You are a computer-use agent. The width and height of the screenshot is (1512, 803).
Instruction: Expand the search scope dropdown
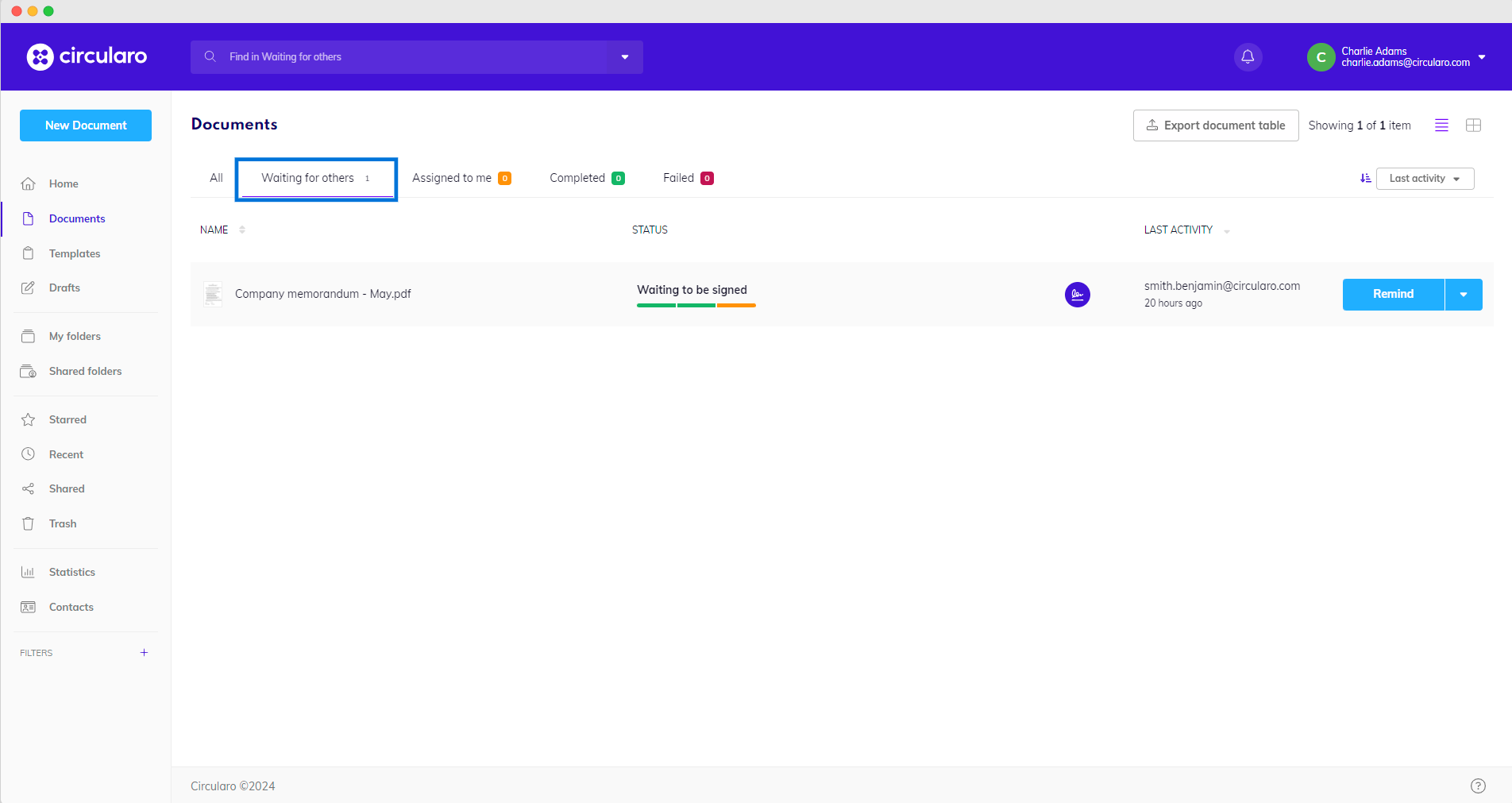coord(625,57)
